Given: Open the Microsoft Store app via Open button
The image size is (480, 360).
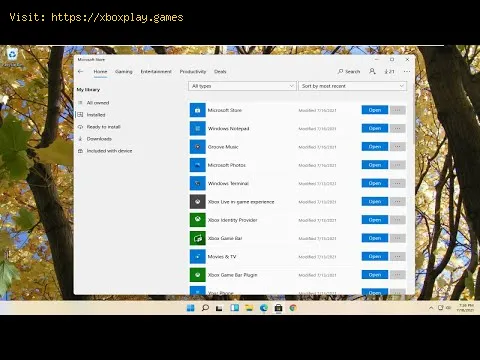Looking at the screenshot, I should [x=375, y=110].
